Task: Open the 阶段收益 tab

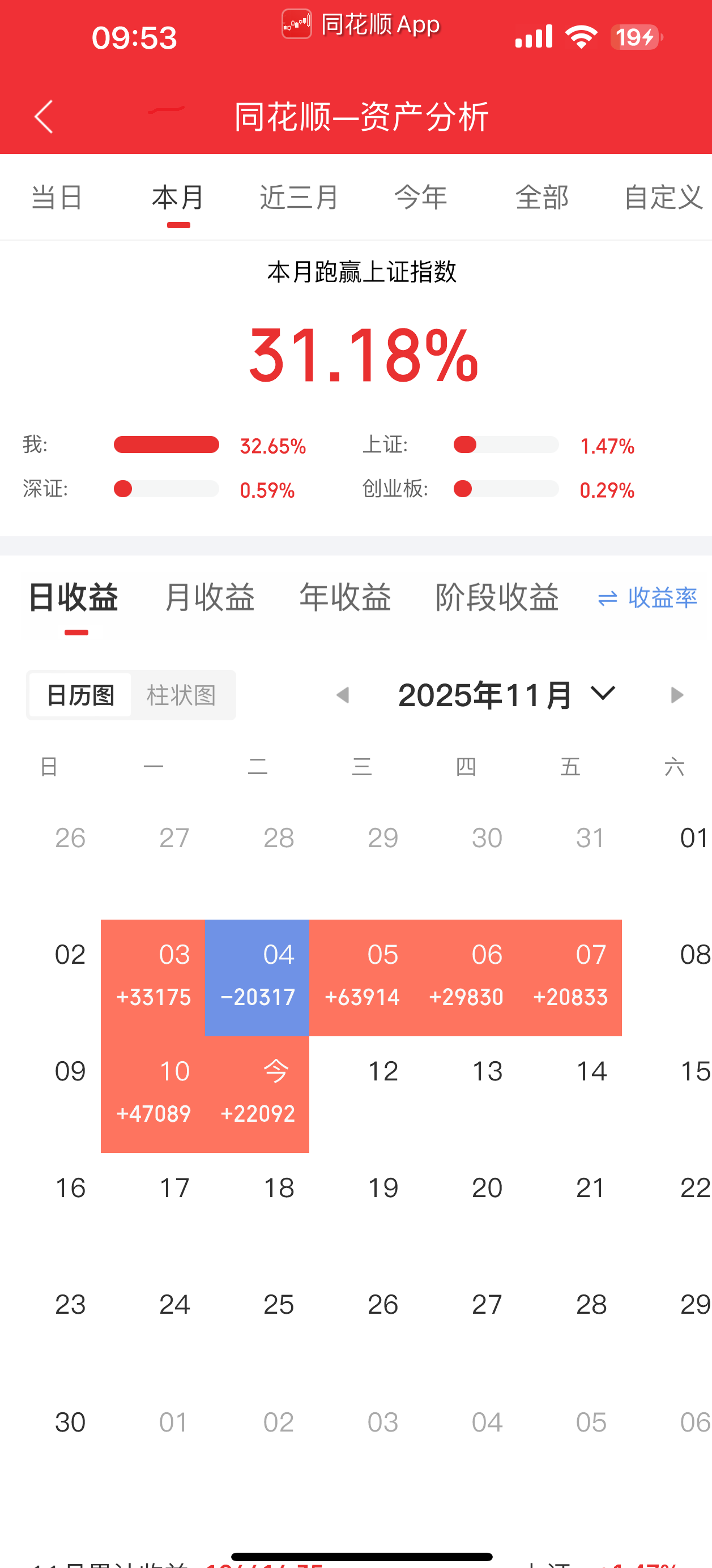Action: coord(497,597)
